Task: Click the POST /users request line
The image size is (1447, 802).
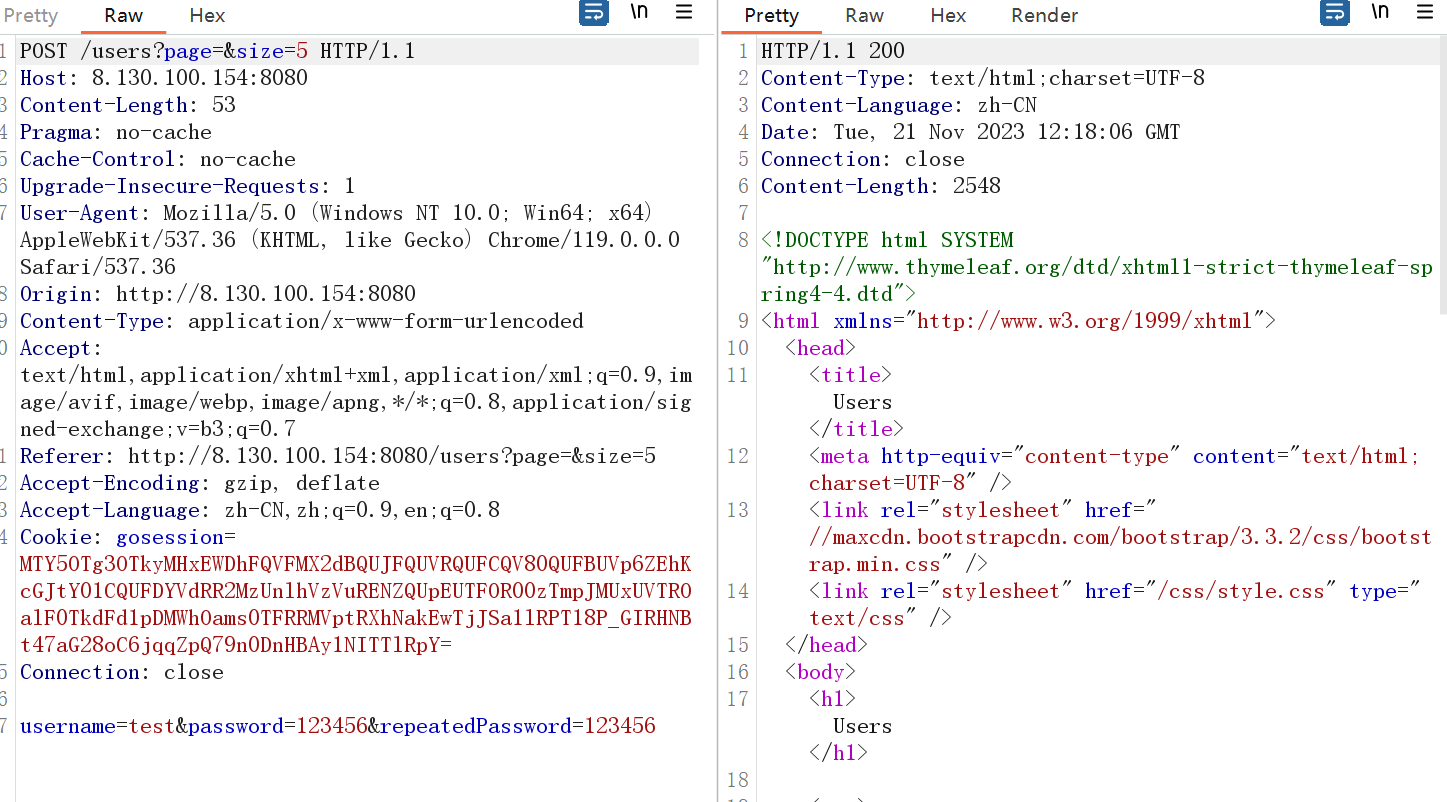Action: click(x=217, y=51)
